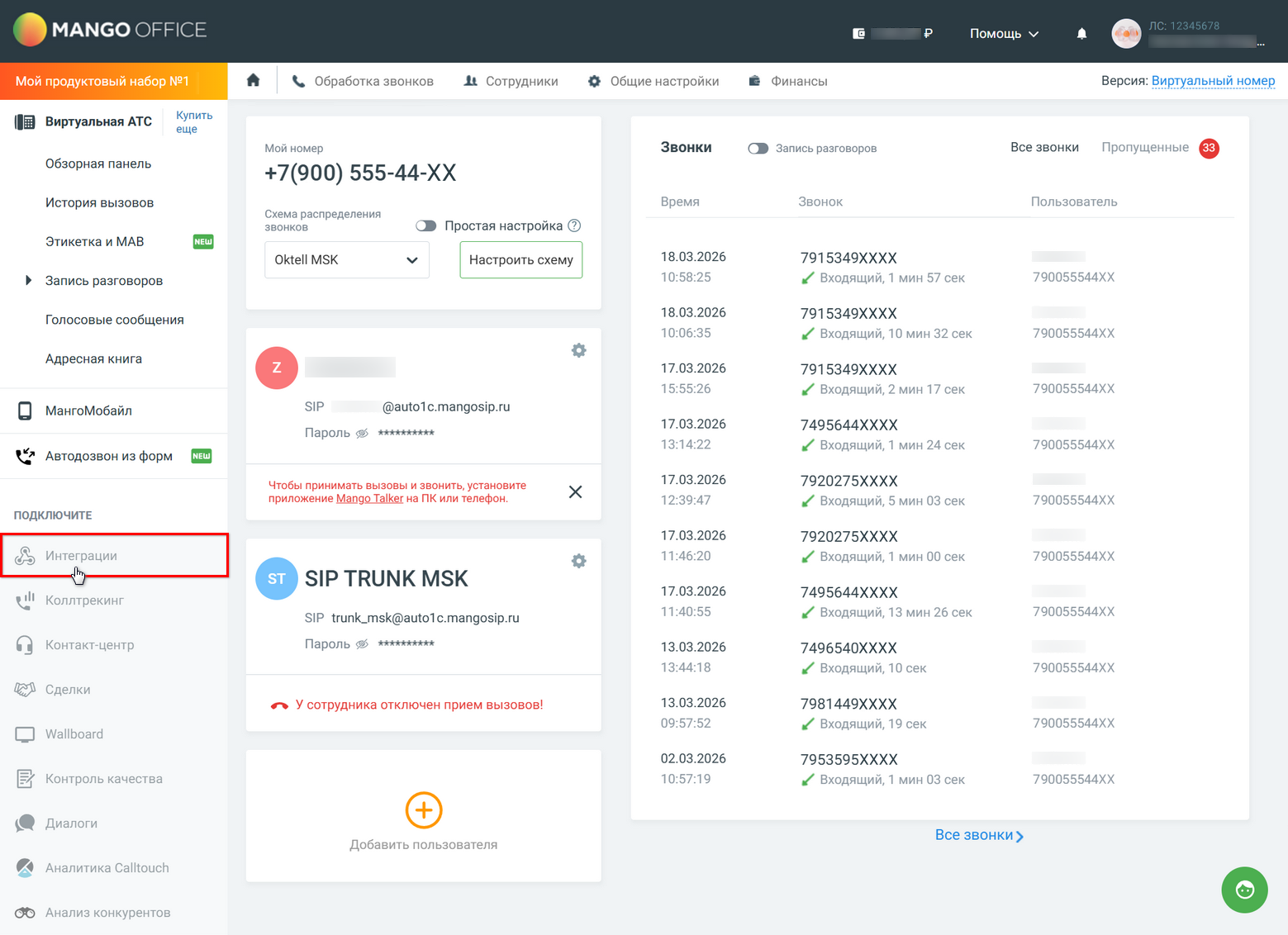
Task: Expand the Запись разговоров sidebar item
Action: point(29,280)
